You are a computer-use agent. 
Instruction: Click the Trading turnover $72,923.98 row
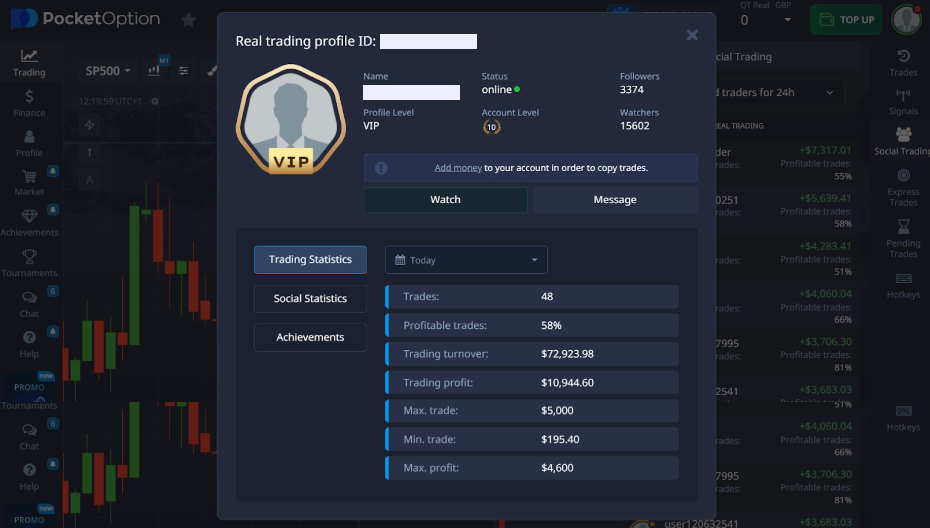532,354
